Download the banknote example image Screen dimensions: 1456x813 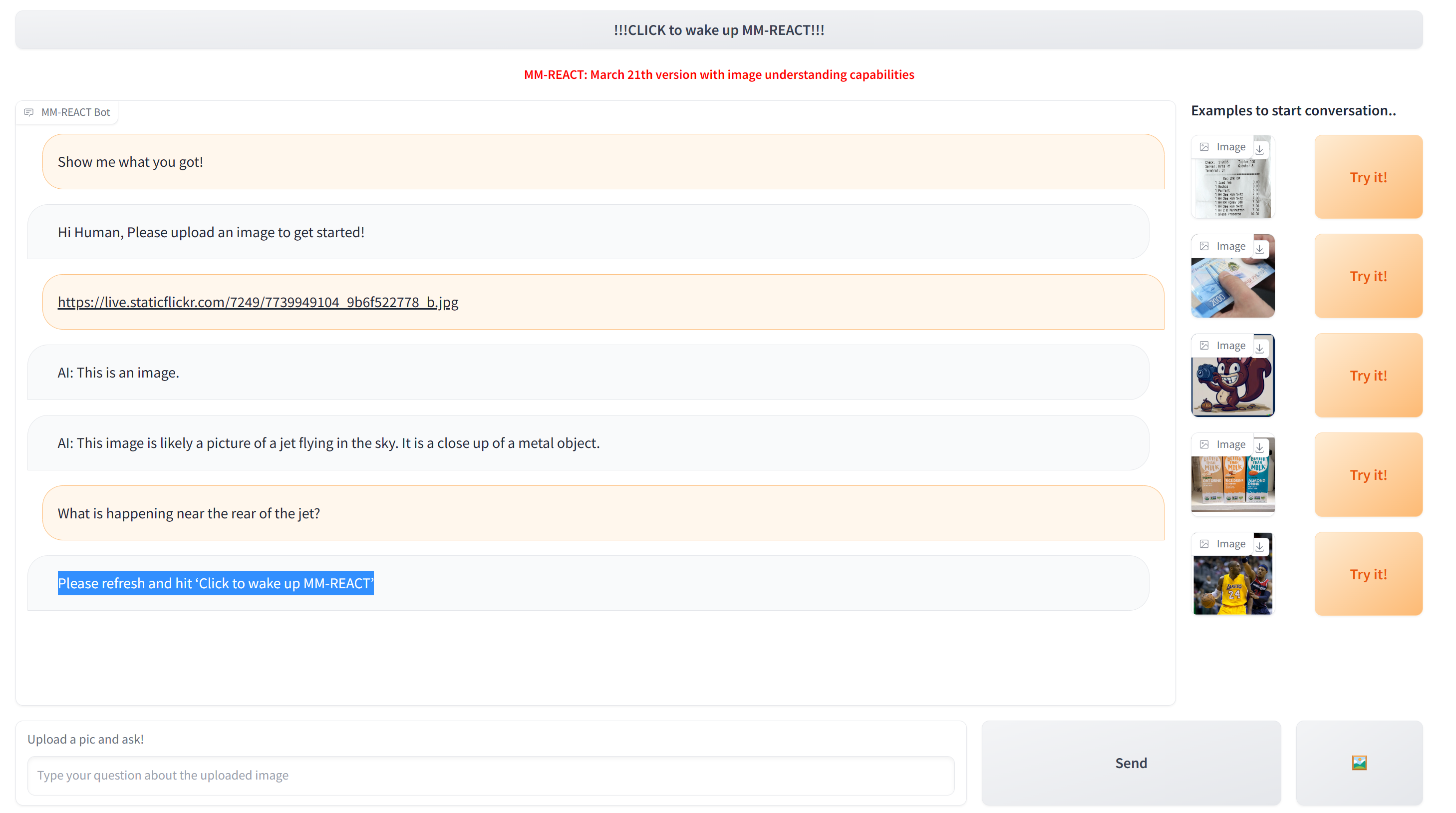coord(1260,249)
